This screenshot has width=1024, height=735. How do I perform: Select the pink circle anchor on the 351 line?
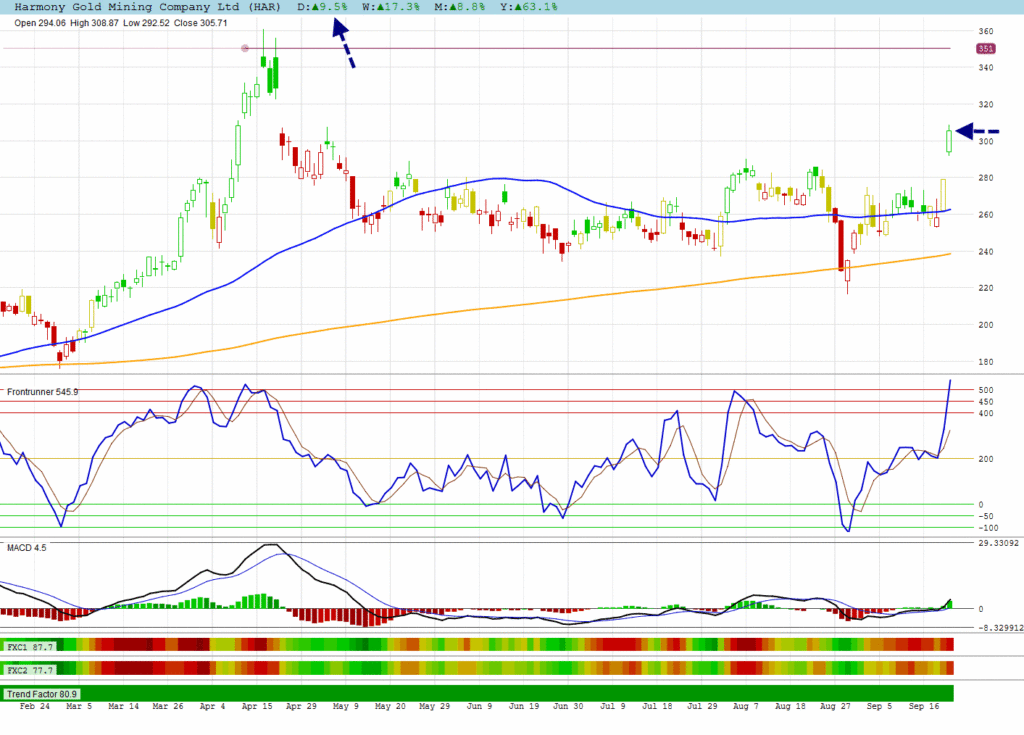pos(246,48)
